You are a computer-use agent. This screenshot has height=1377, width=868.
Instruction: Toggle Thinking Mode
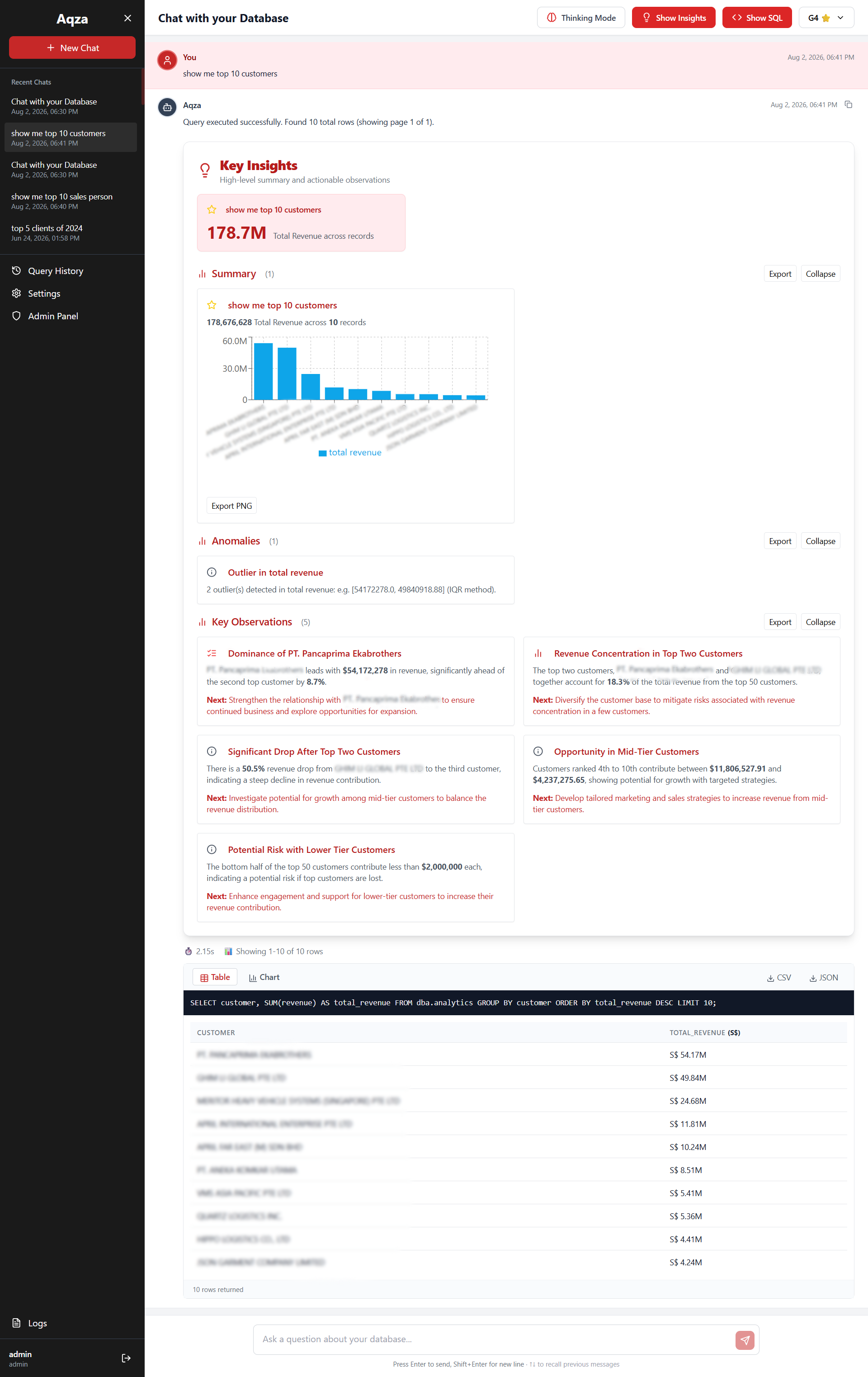tap(581, 18)
